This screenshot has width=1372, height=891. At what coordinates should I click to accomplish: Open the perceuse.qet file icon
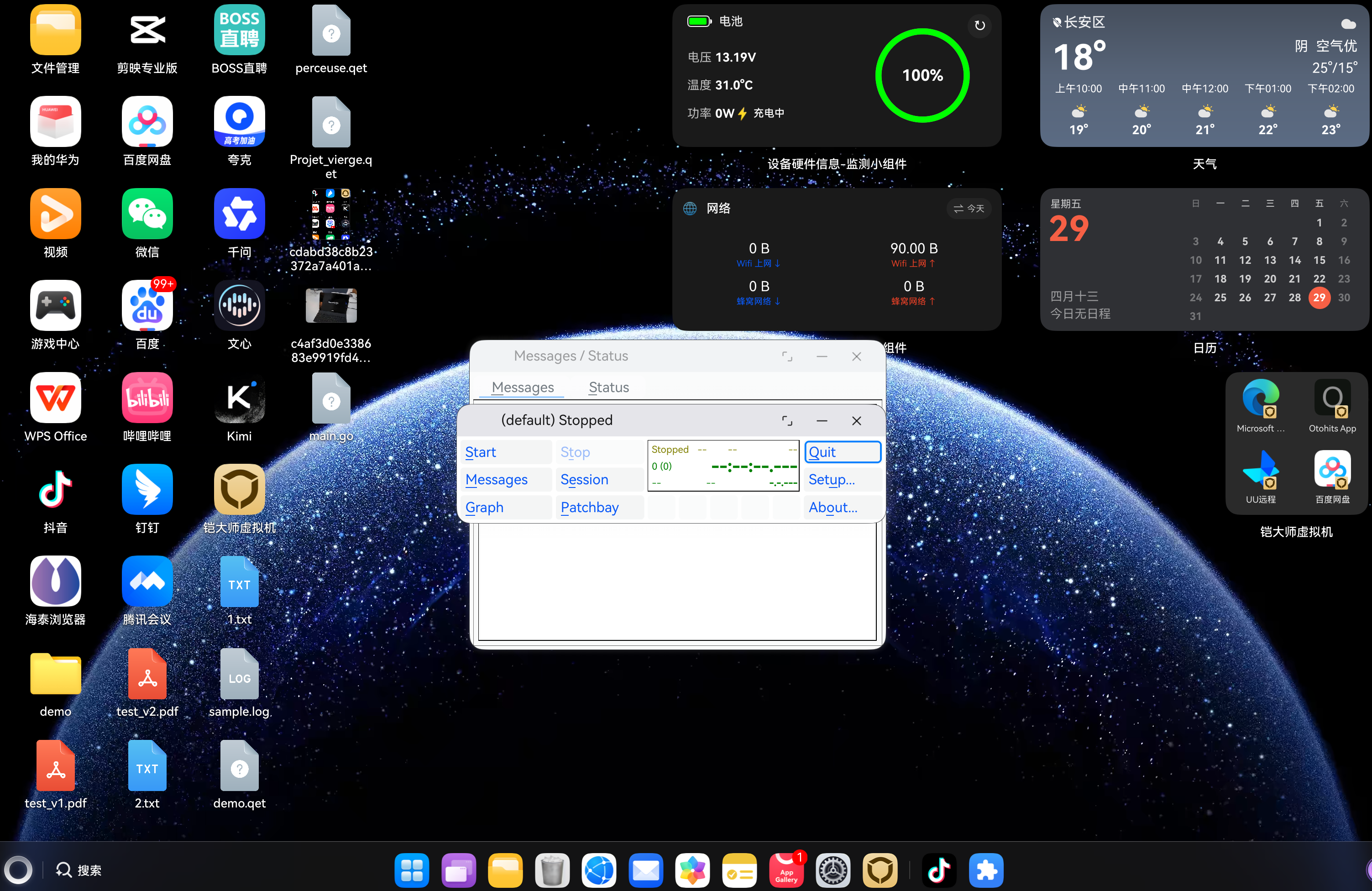click(331, 31)
